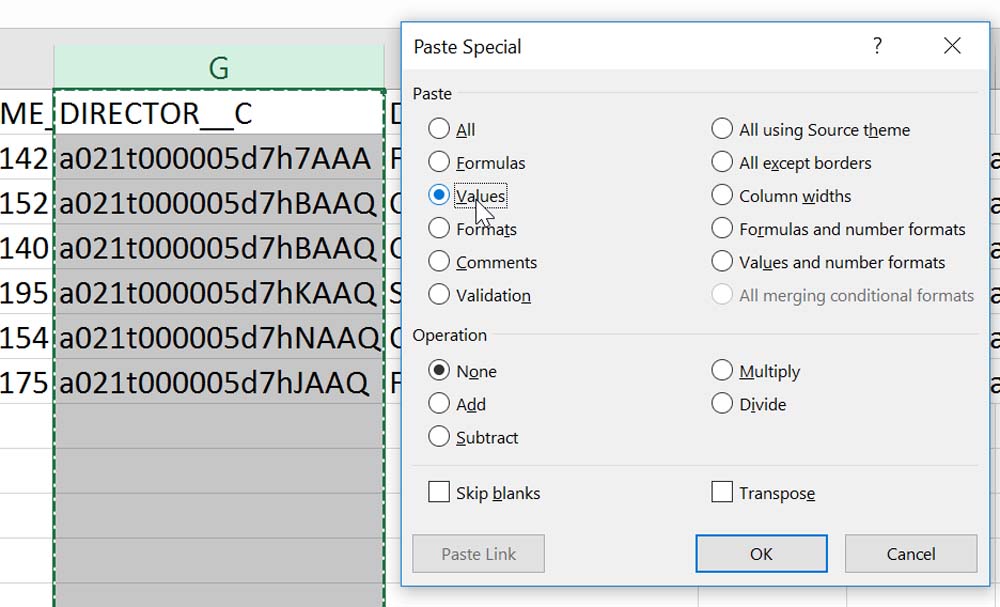Image resolution: width=1000 pixels, height=607 pixels.
Task: Set operation to Add
Action: click(439, 404)
